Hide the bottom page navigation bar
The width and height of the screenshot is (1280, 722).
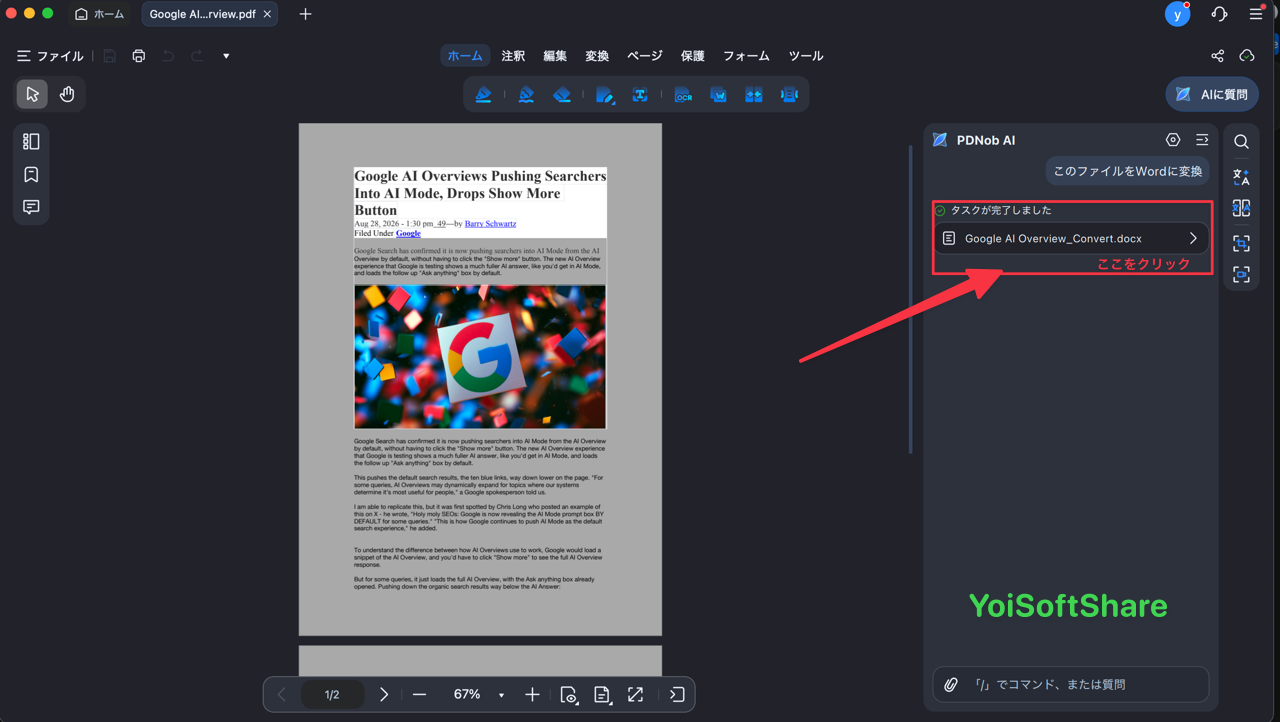pyautogui.click(x=677, y=695)
